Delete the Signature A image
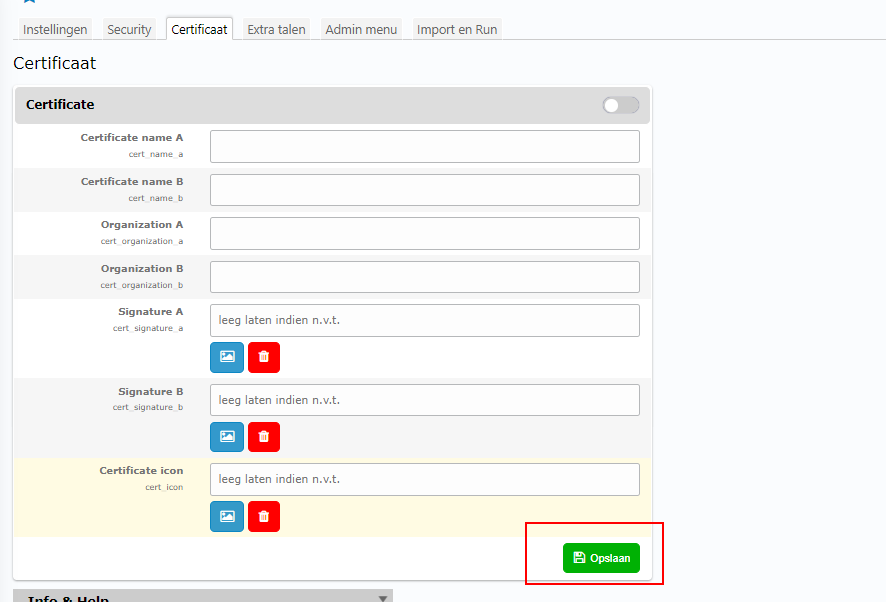This screenshot has height=602, width=886. pos(264,357)
